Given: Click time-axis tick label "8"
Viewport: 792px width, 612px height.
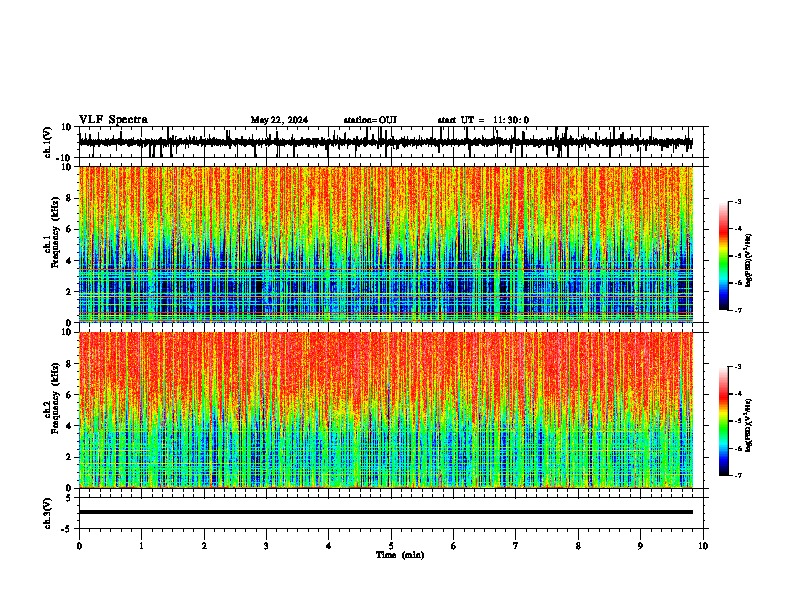Looking at the screenshot, I should [x=578, y=546].
